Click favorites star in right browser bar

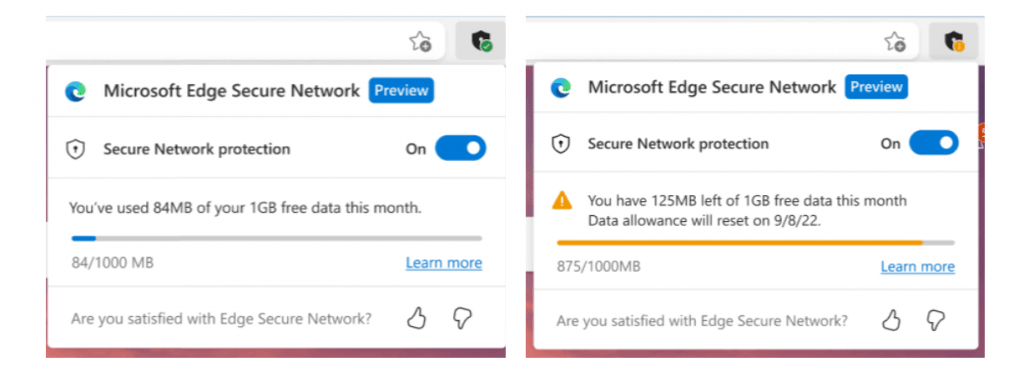895,42
